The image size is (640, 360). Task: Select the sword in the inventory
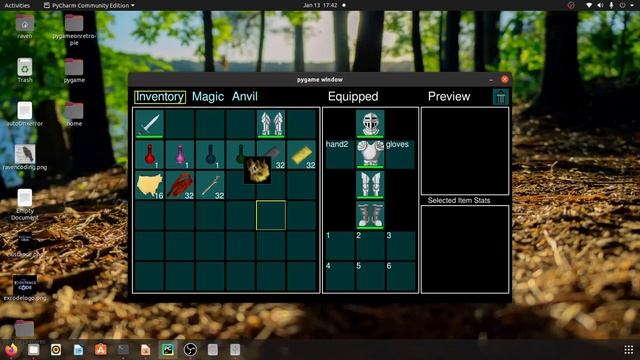(149, 124)
